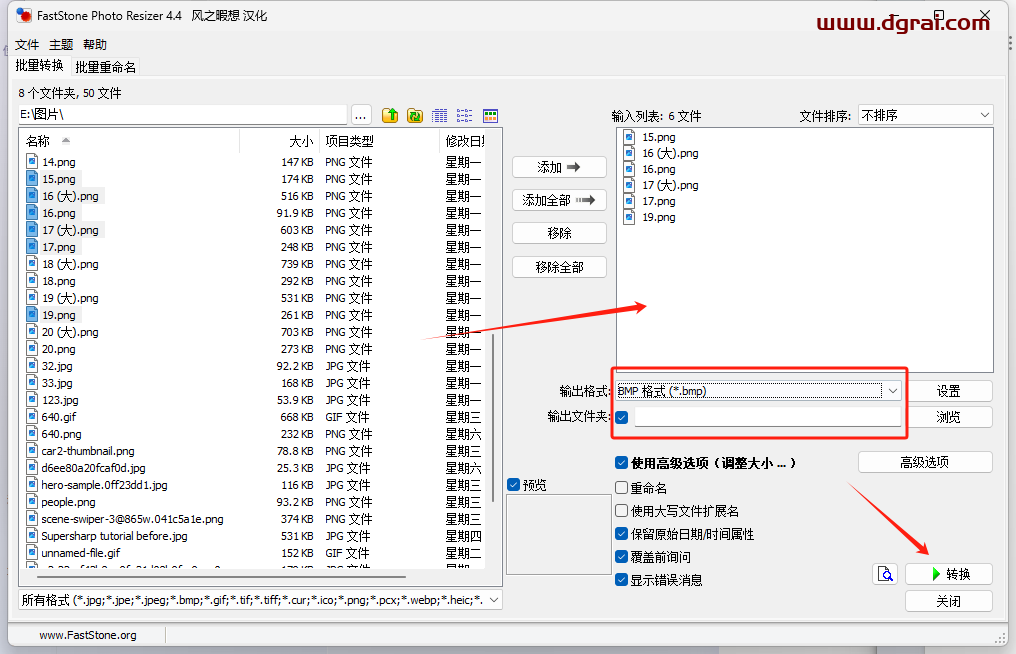Screen dimensions: 1016x654
Task: Open the file type filter dropdown
Action: (260, 600)
